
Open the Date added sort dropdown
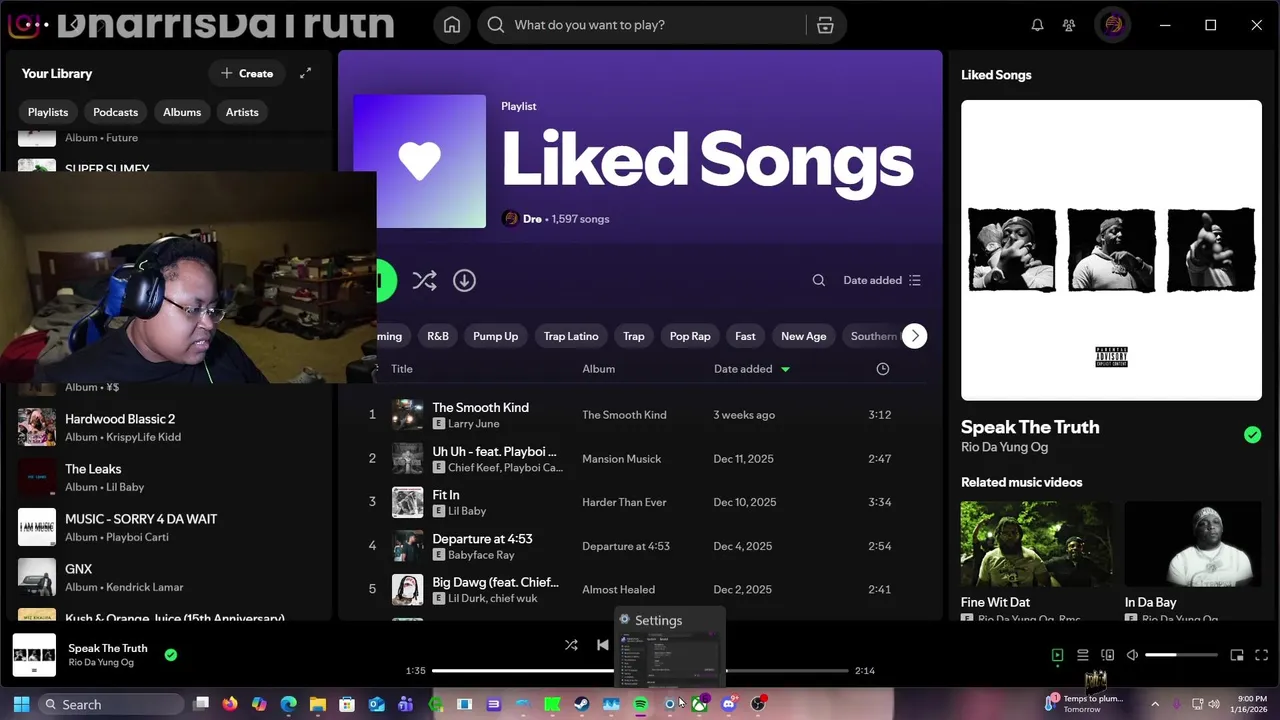pos(882,281)
